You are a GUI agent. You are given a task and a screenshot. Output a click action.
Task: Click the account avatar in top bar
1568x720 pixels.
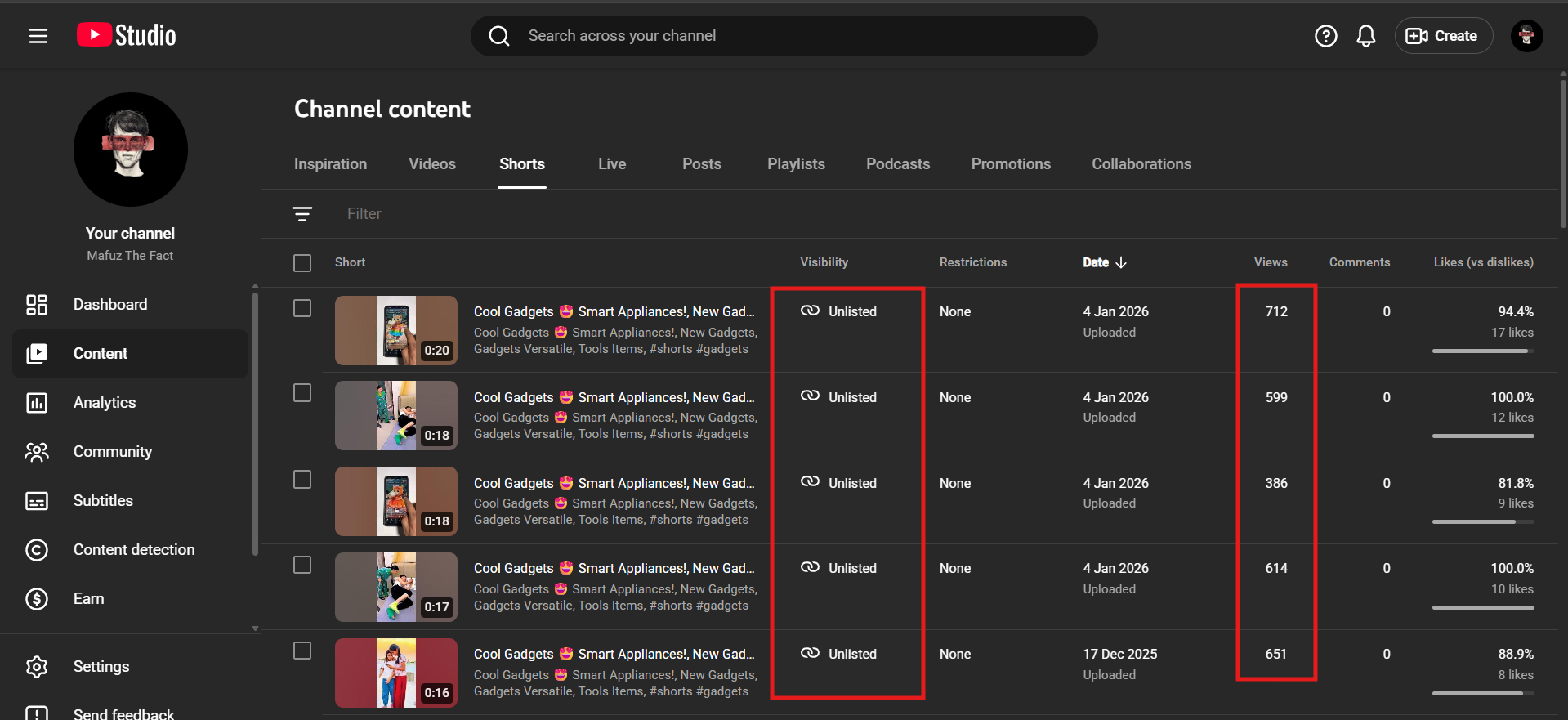1526,36
